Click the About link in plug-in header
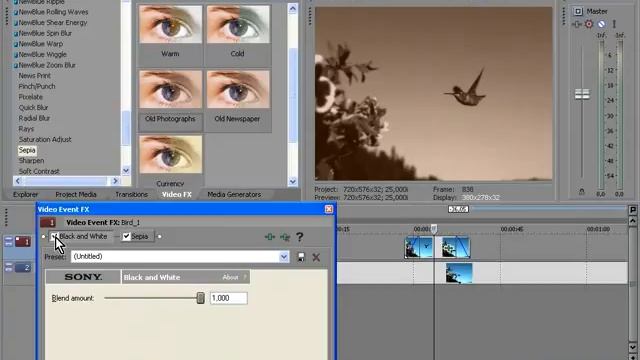Viewport: 640px width, 360px height. tap(230, 277)
